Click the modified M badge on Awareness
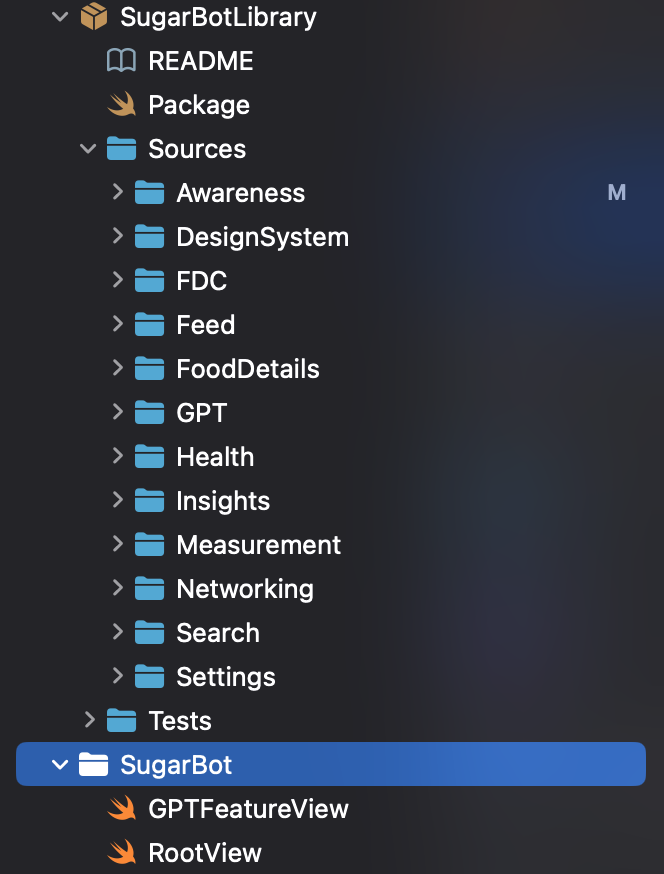 617,193
